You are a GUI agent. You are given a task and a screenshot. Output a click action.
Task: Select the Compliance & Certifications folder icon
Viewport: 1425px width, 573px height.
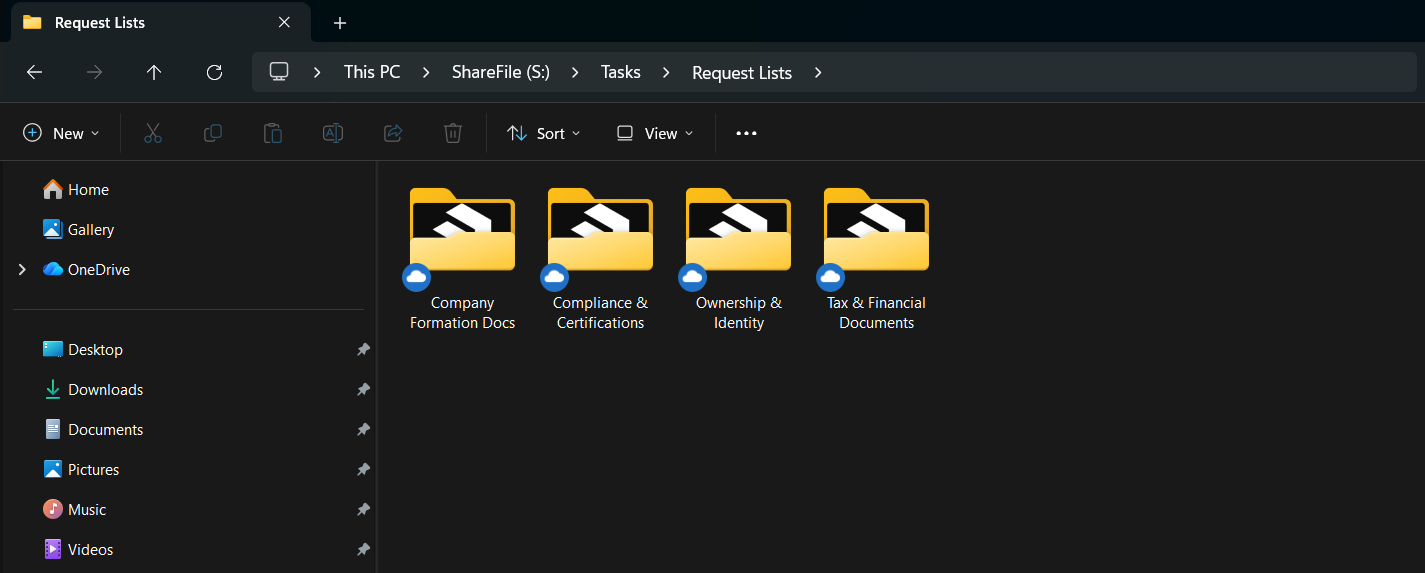[x=600, y=230]
